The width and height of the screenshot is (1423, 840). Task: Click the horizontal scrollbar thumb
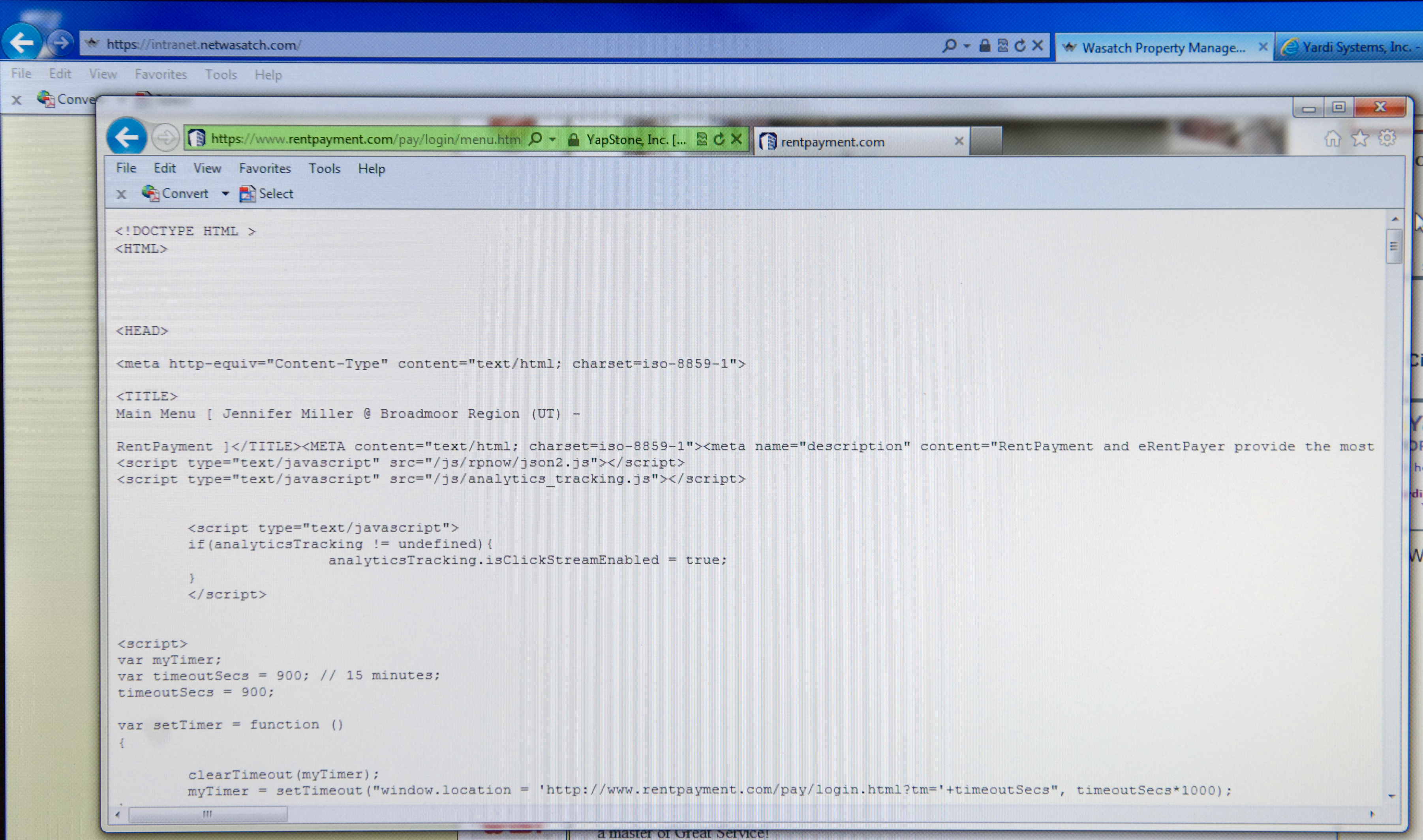[x=208, y=814]
